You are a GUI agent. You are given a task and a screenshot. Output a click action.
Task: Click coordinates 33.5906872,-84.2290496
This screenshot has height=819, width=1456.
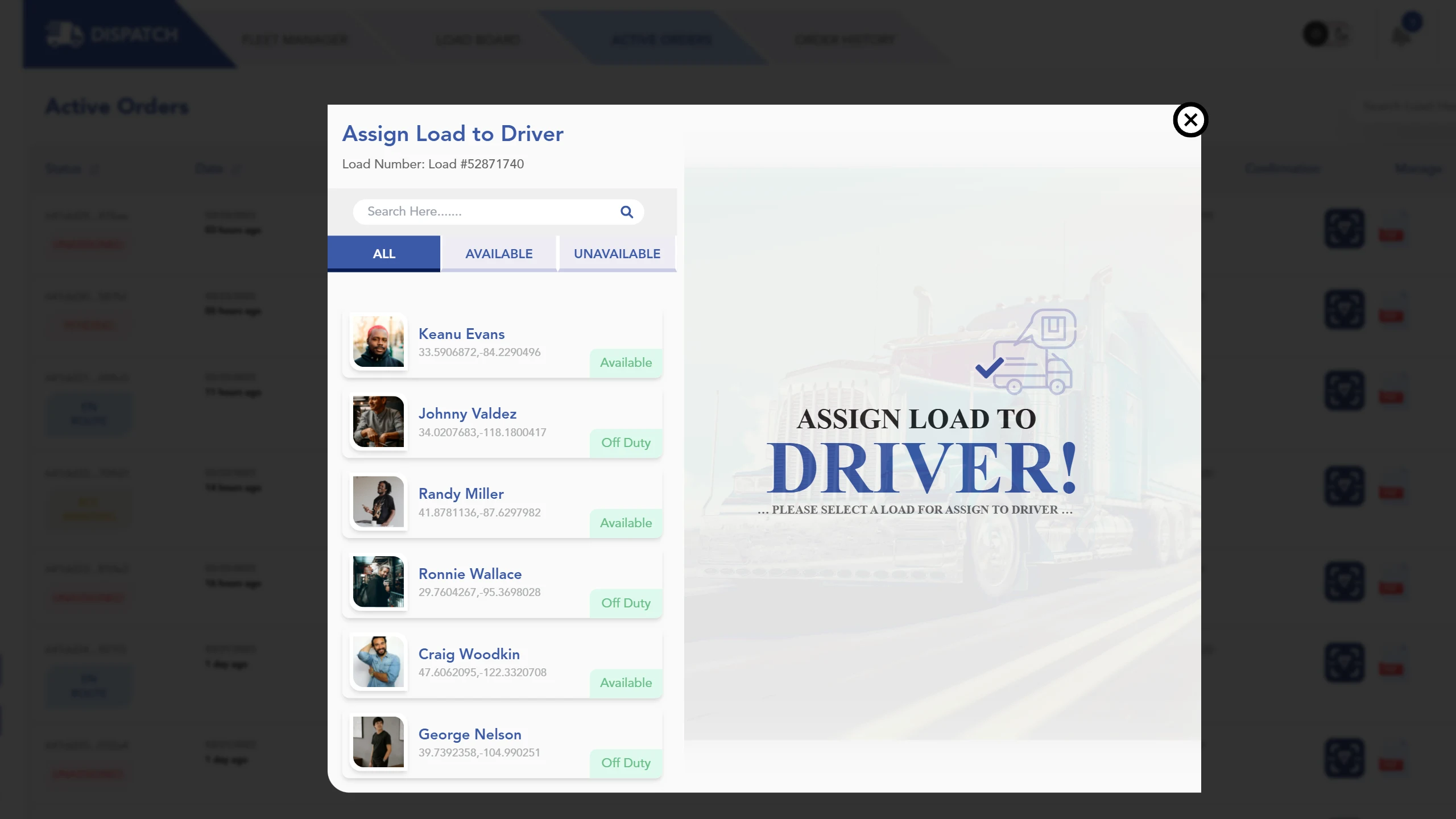(x=479, y=352)
